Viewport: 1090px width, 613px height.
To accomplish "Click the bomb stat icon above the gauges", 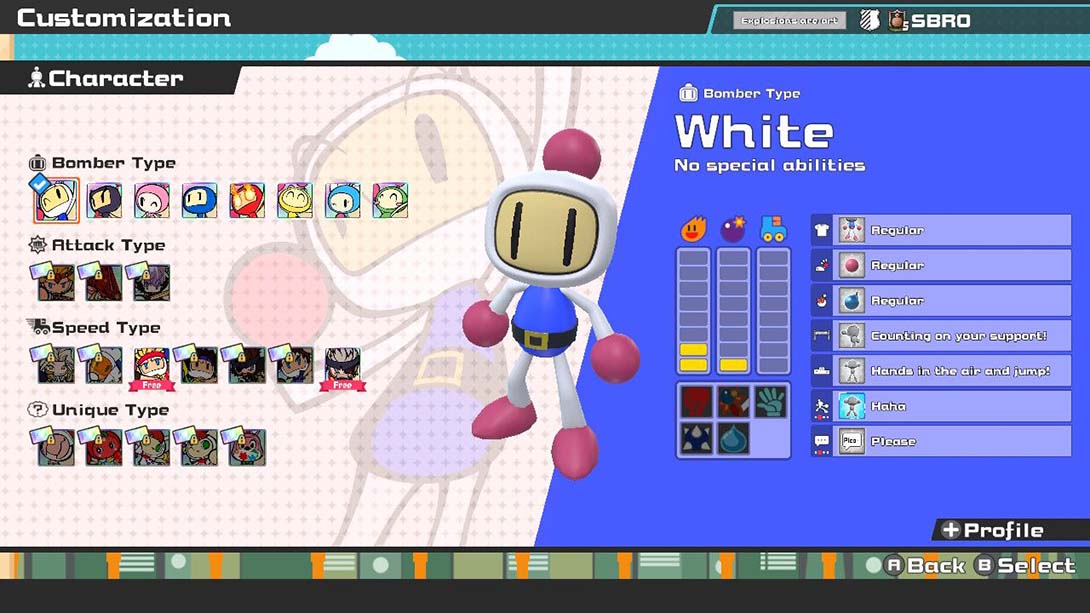I will [x=735, y=228].
